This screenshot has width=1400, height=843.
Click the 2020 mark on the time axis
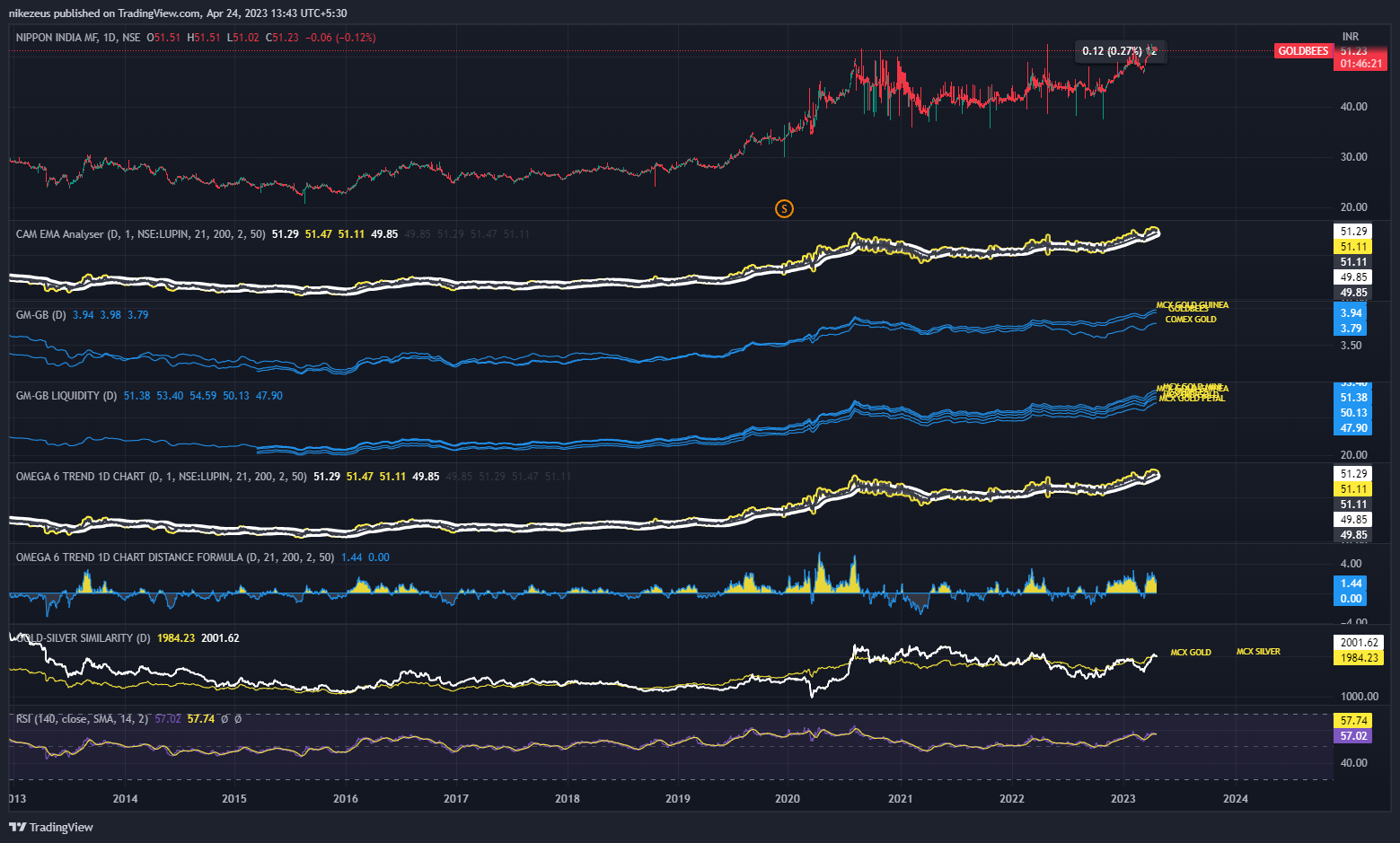[x=788, y=799]
